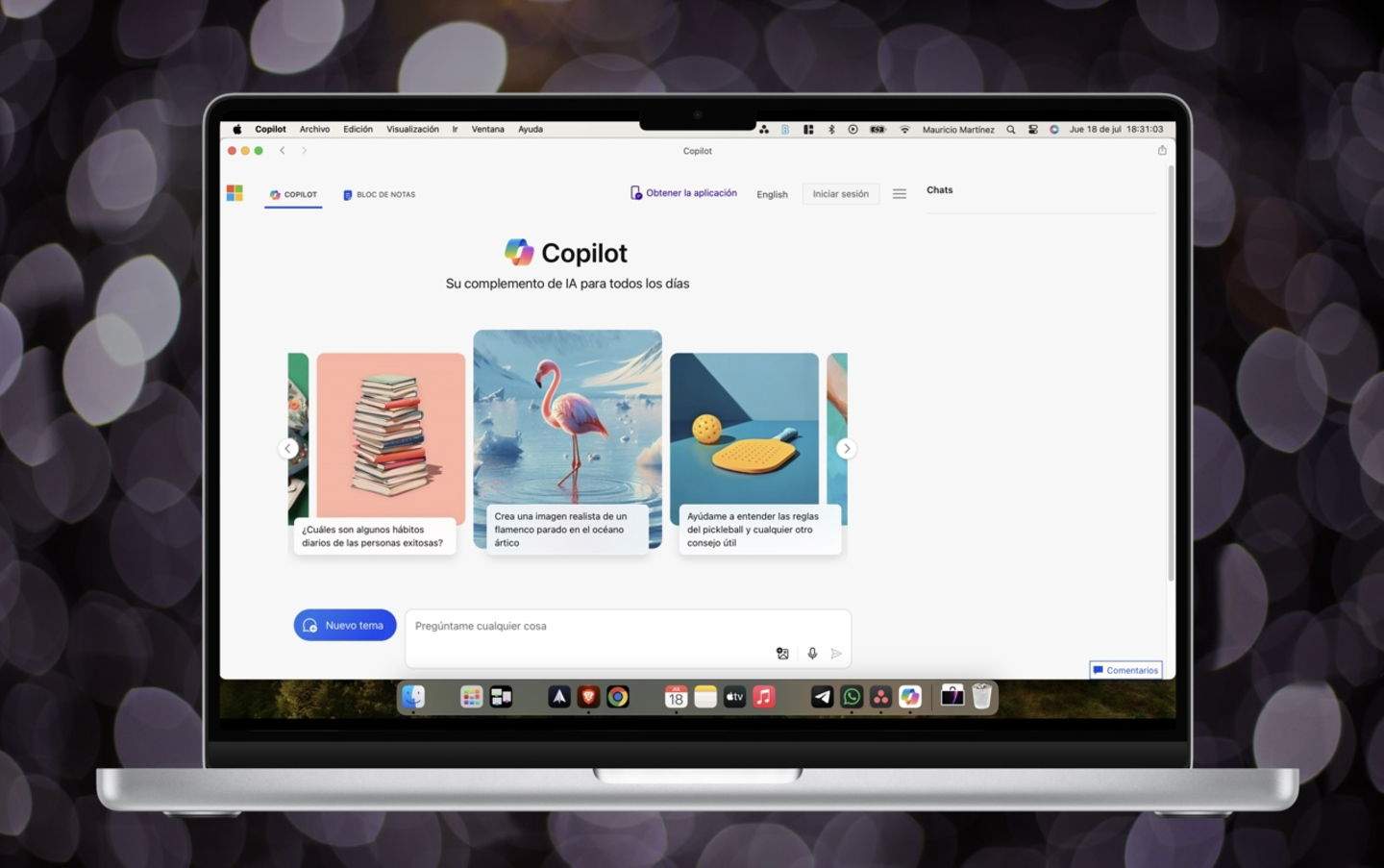Switch to the BLOC DE NOTAS tab
This screenshot has width=1384, height=868.
(379, 194)
